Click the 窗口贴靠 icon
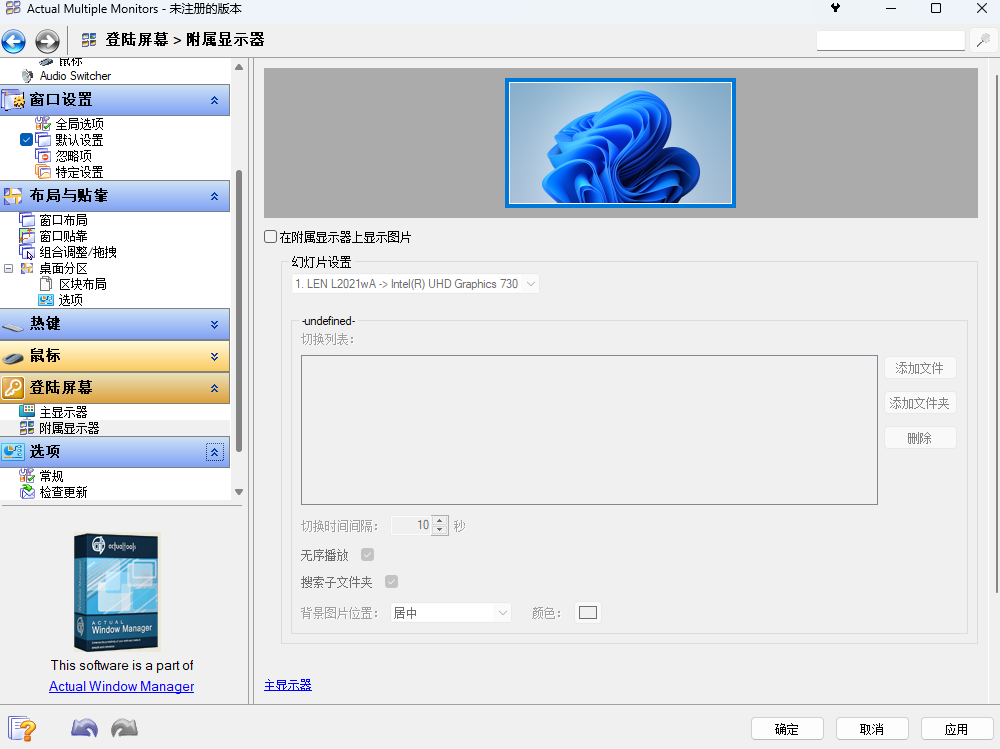This screenshot has width=1000, height=749. [x=27, y=236]
